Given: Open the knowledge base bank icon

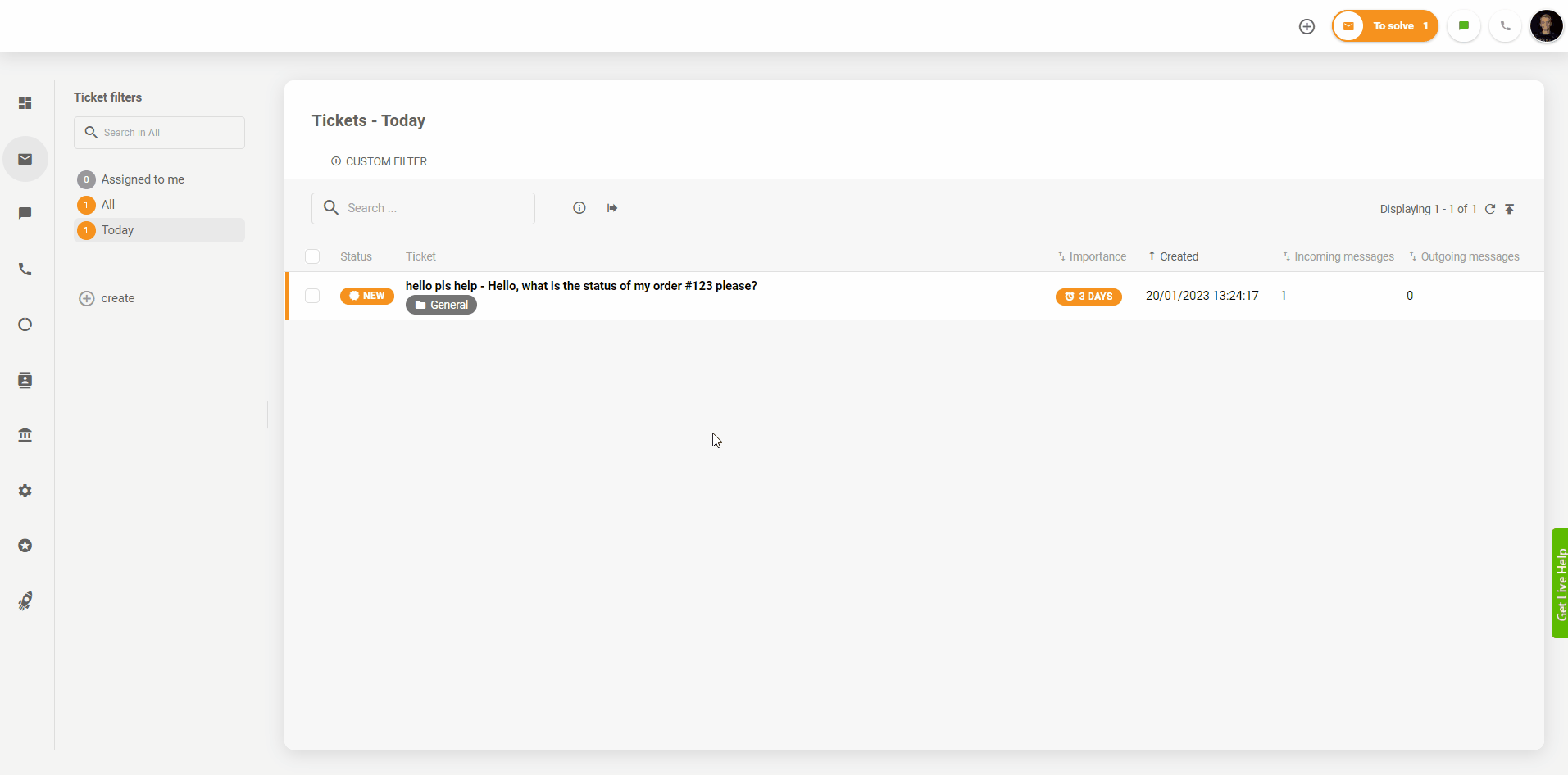Looking at the screenshot, I should 25,435.
